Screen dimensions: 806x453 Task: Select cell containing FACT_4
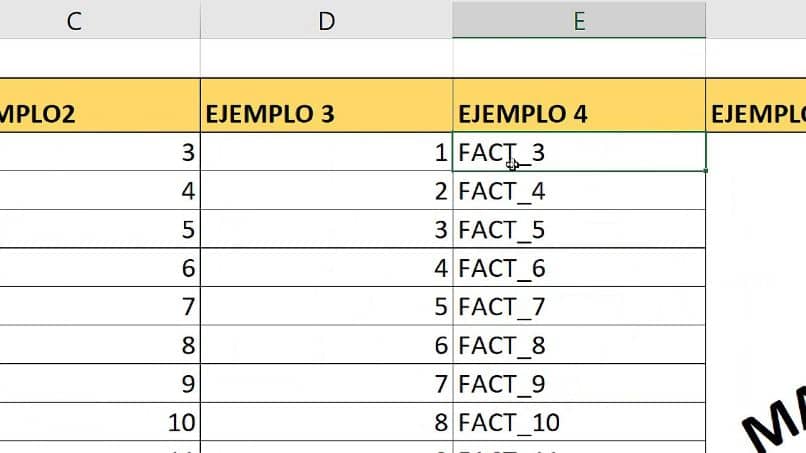click(578, 191)
